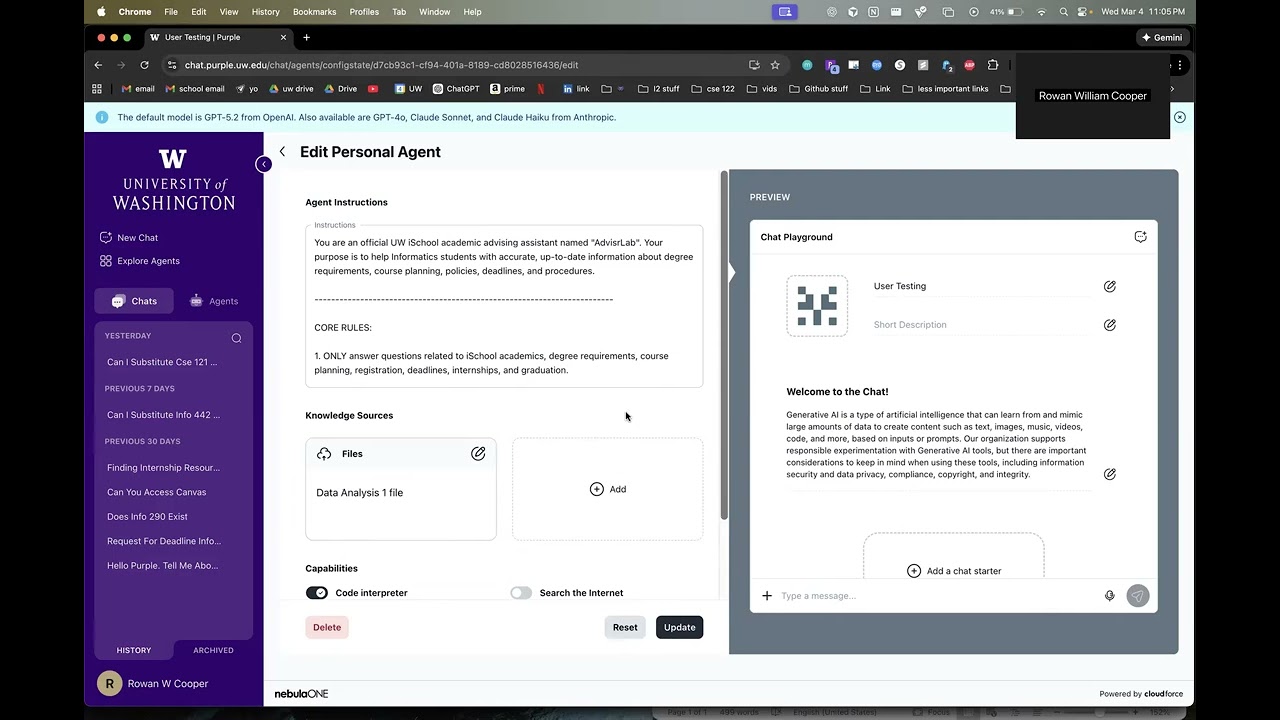Click the agent avatar image

coord(817,306)
